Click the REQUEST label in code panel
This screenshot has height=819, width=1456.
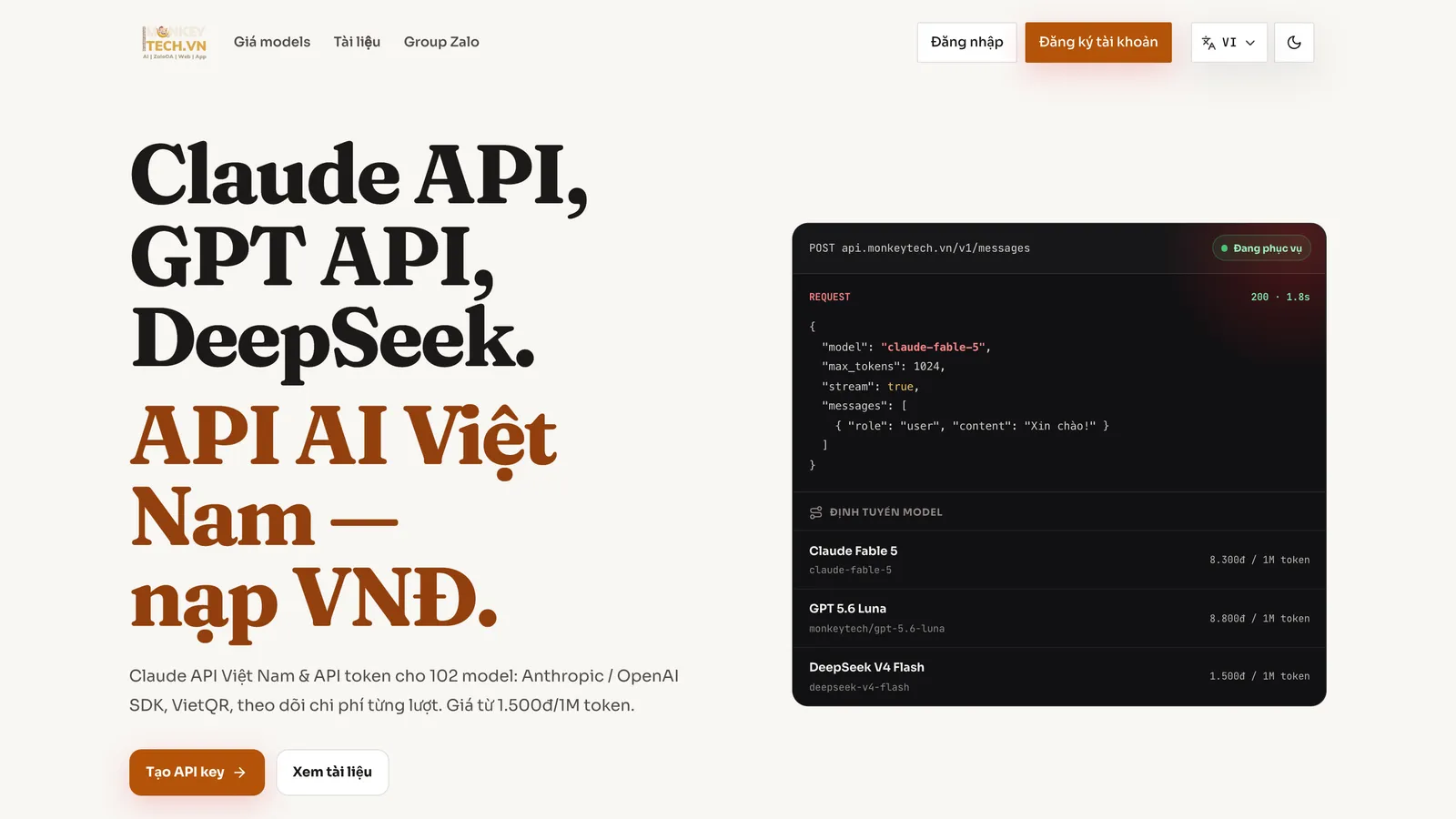830,297
